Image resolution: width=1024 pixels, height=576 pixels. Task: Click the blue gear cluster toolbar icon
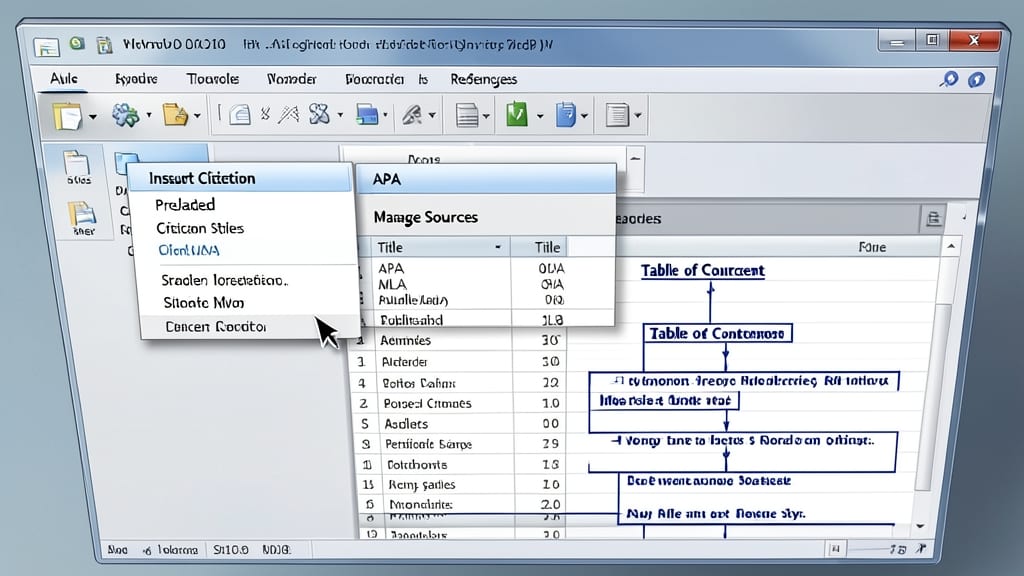[x=125, y=115]
